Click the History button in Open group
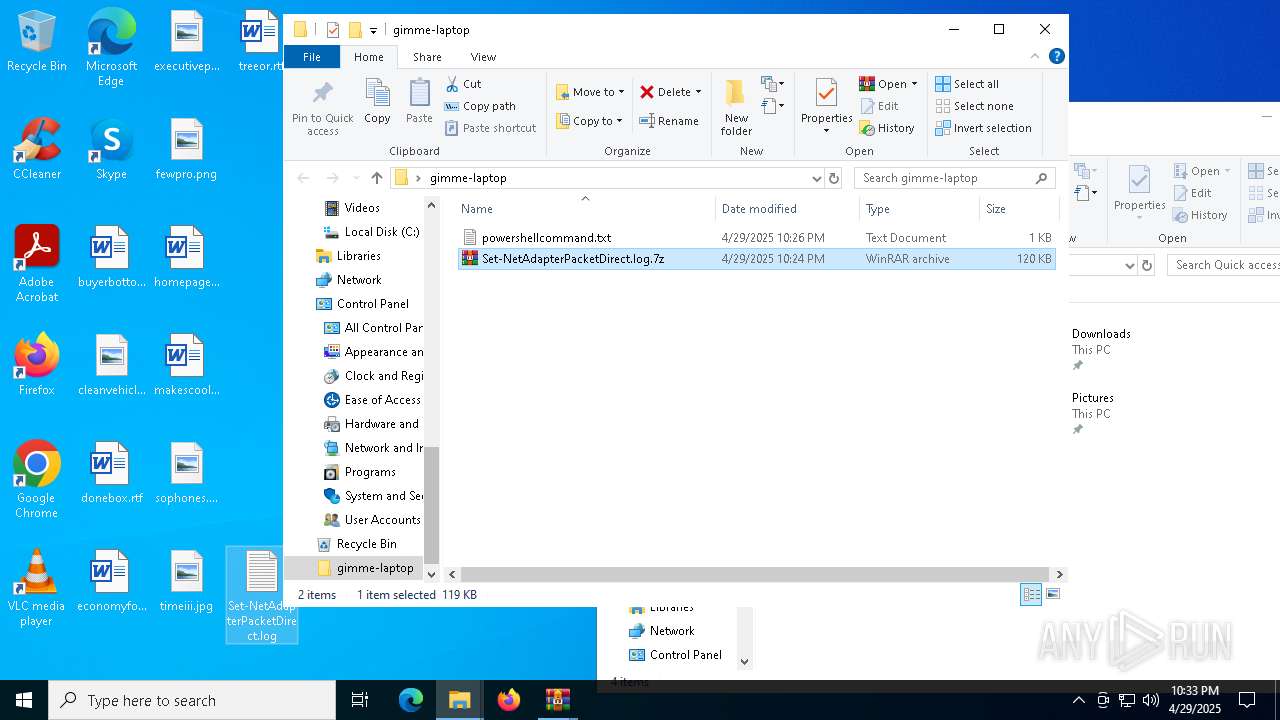The image size is (1280, 720). click(887, 128)
